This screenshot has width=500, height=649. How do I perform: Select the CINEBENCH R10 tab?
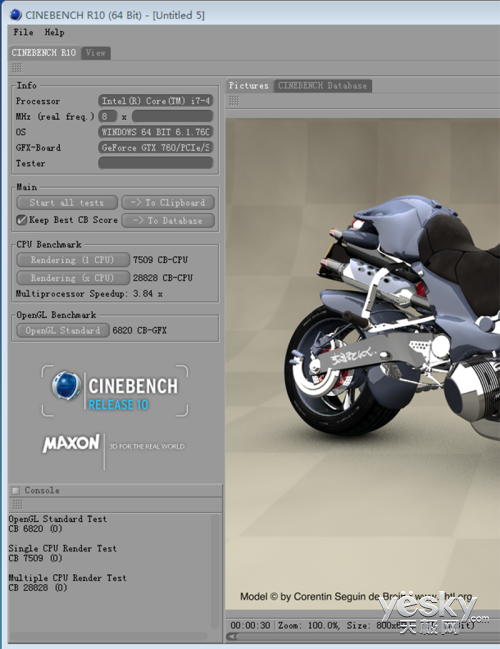tap(44, 53)
